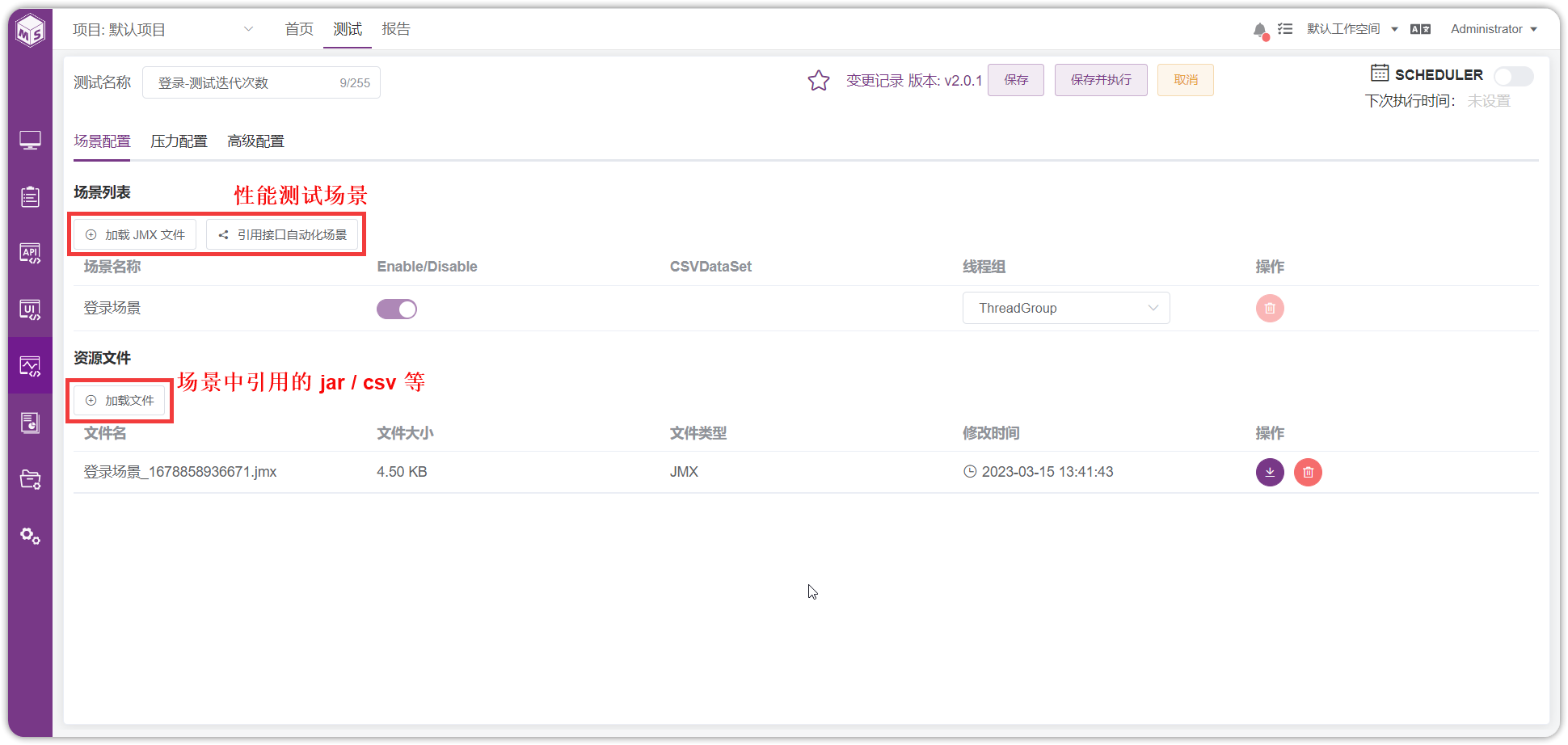Screen dimensions: 1568x745
Task: Download the 登录场景 jmx file
Action: pyautogui.click(x=1270, y=472)
